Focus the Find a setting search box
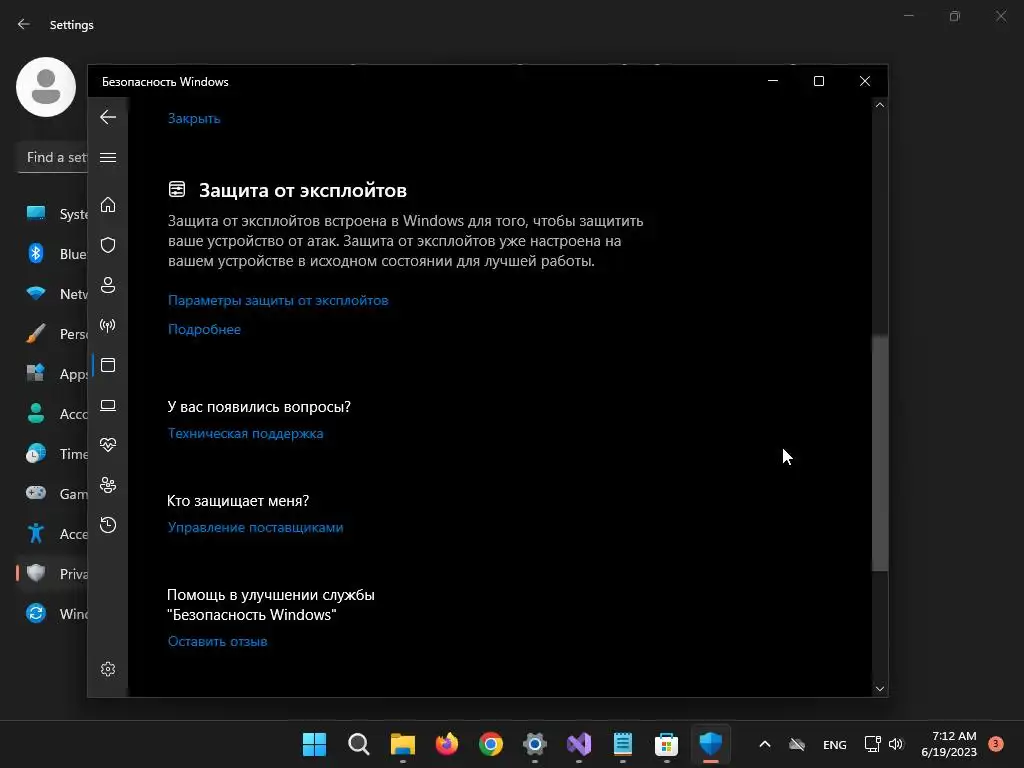Image resolution: width=1024 pixels, height=768 pixels. 53,157
